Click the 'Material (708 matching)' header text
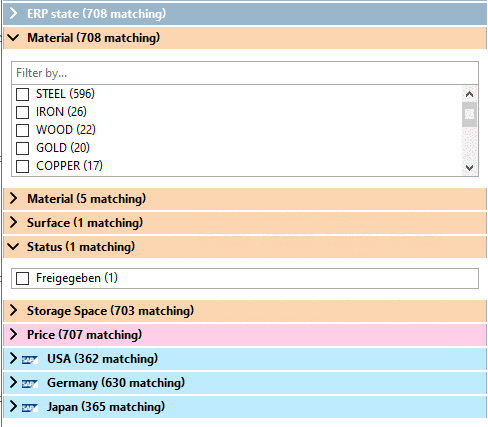The image size is (488, 427). tap(93, 38)
